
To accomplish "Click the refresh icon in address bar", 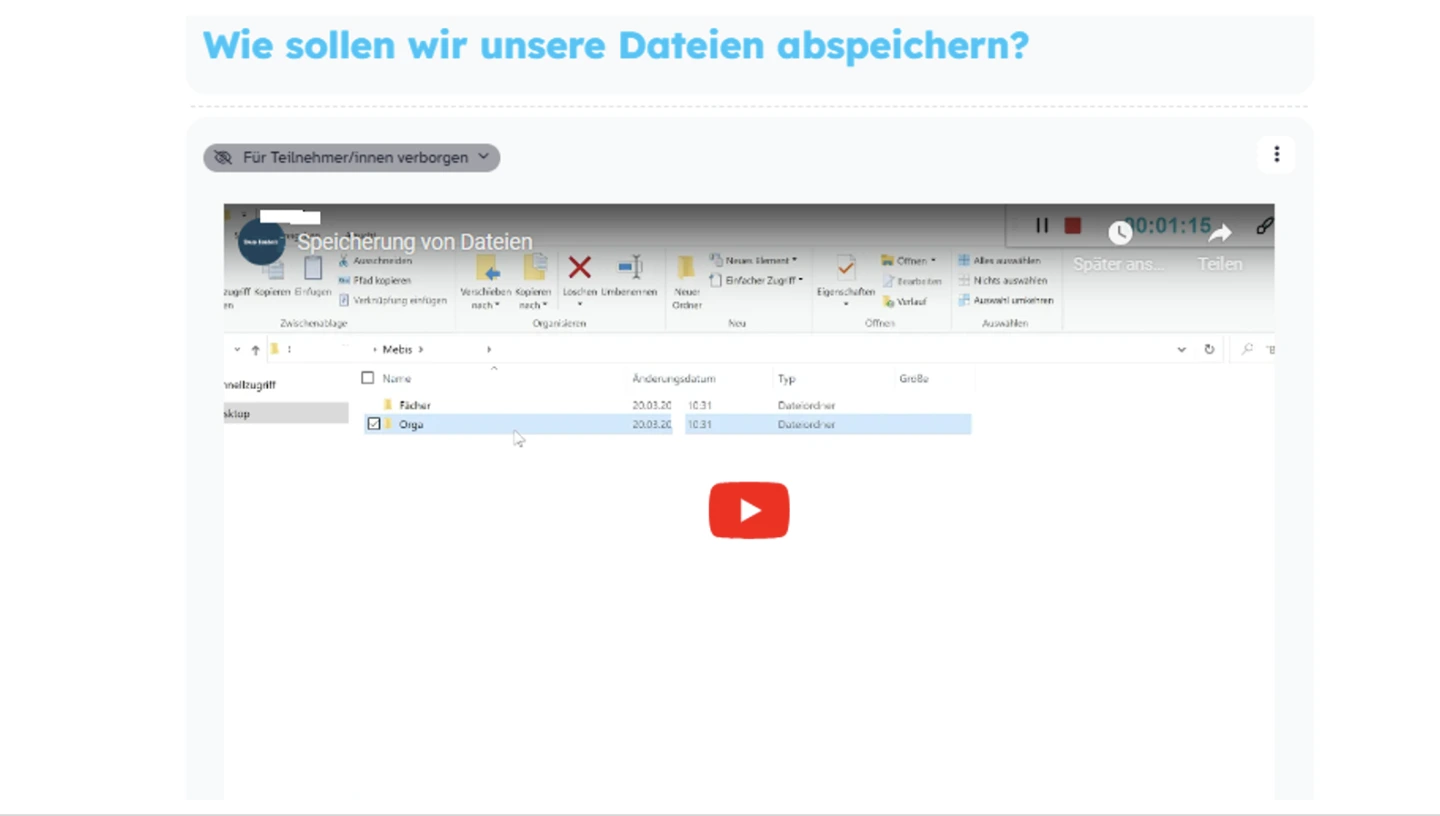I will click(1209, 349).
